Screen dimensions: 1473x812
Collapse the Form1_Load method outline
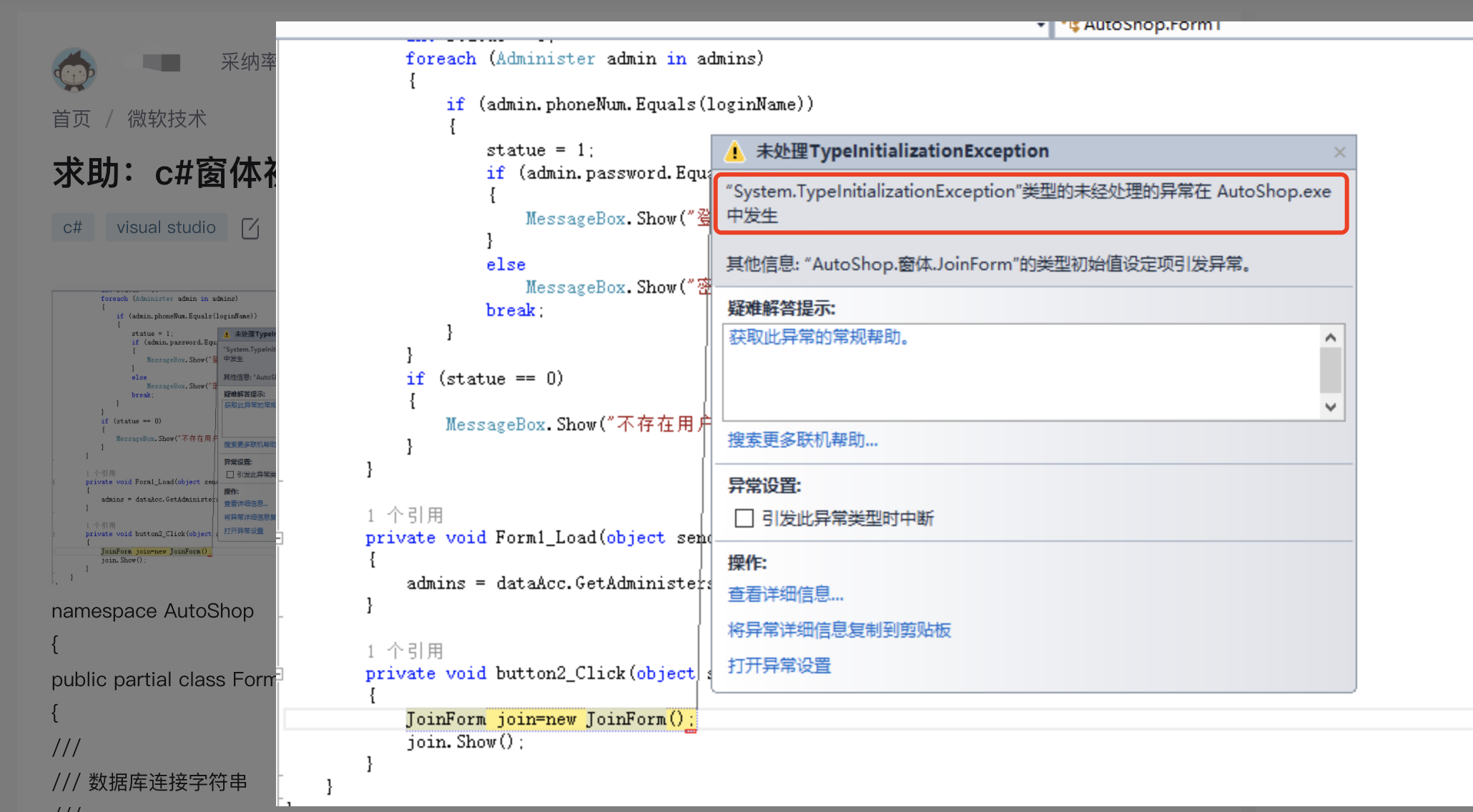pos(280,538)
